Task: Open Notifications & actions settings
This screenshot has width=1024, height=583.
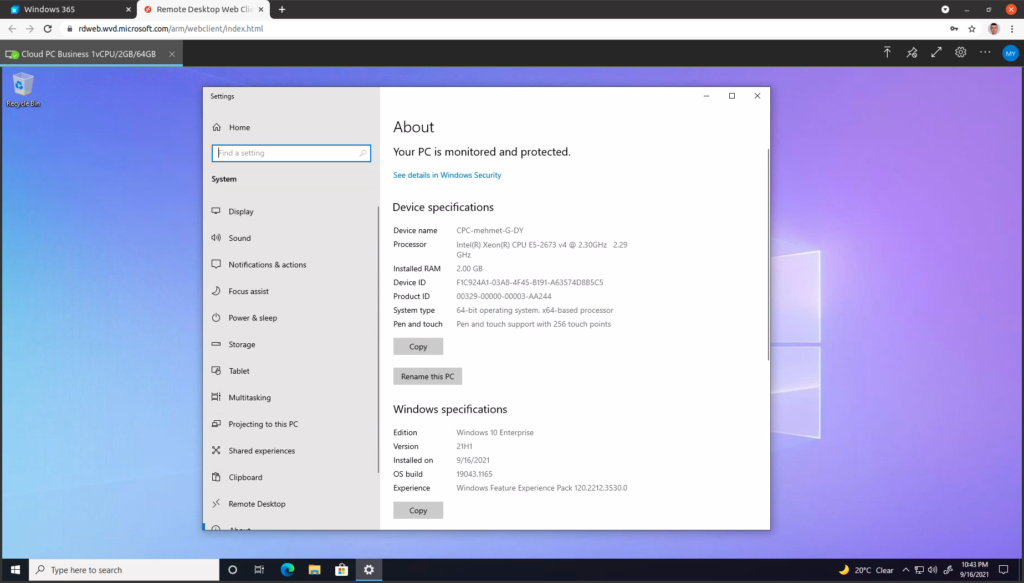Action: 259,264
